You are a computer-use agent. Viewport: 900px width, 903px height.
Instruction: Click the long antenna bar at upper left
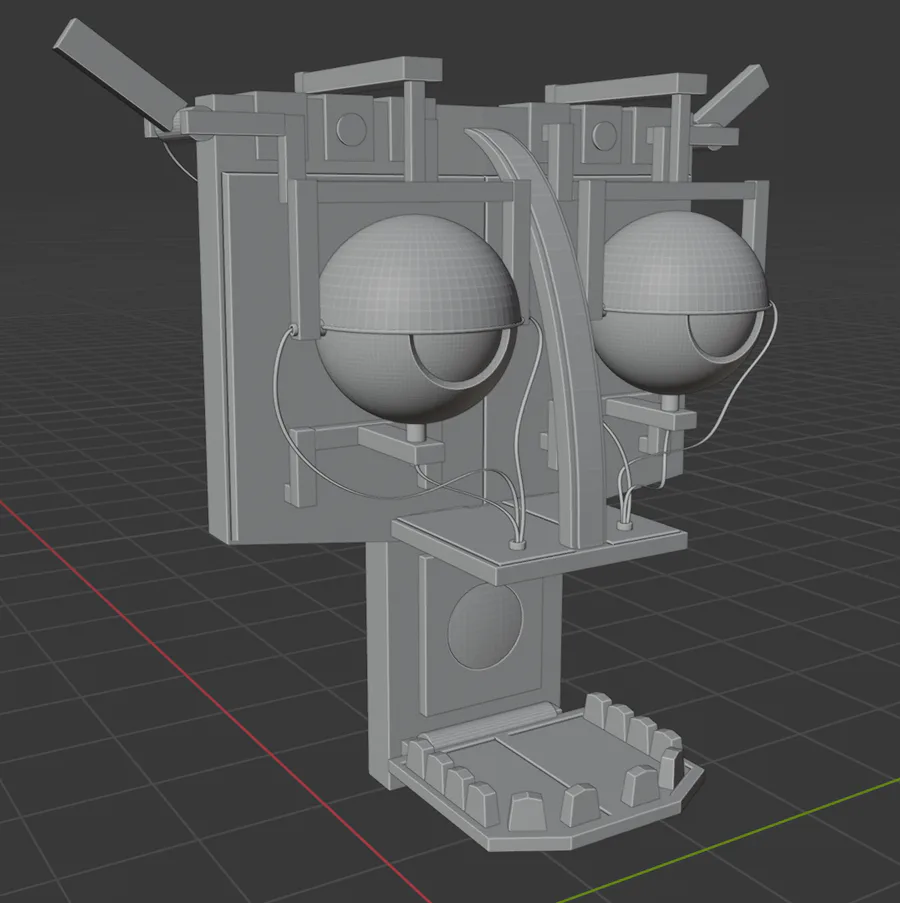coord(121,74)
